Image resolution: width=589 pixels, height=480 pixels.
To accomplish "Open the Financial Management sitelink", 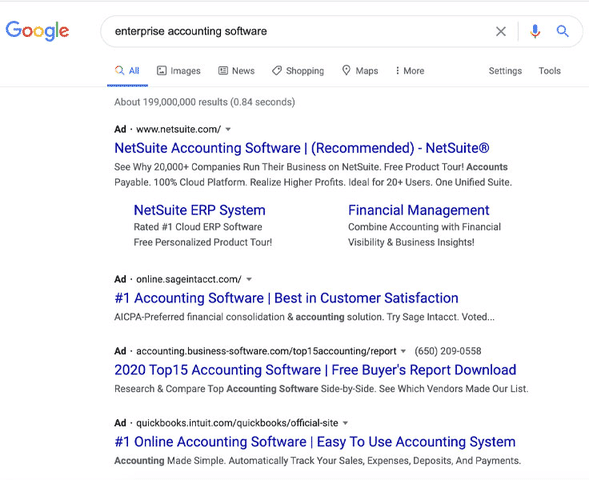I will 418,210.
